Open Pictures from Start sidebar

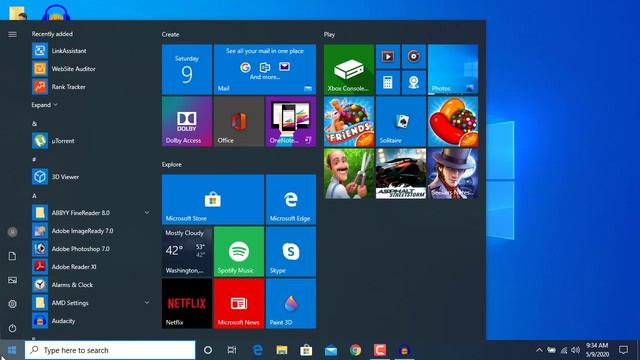[12, 280]
